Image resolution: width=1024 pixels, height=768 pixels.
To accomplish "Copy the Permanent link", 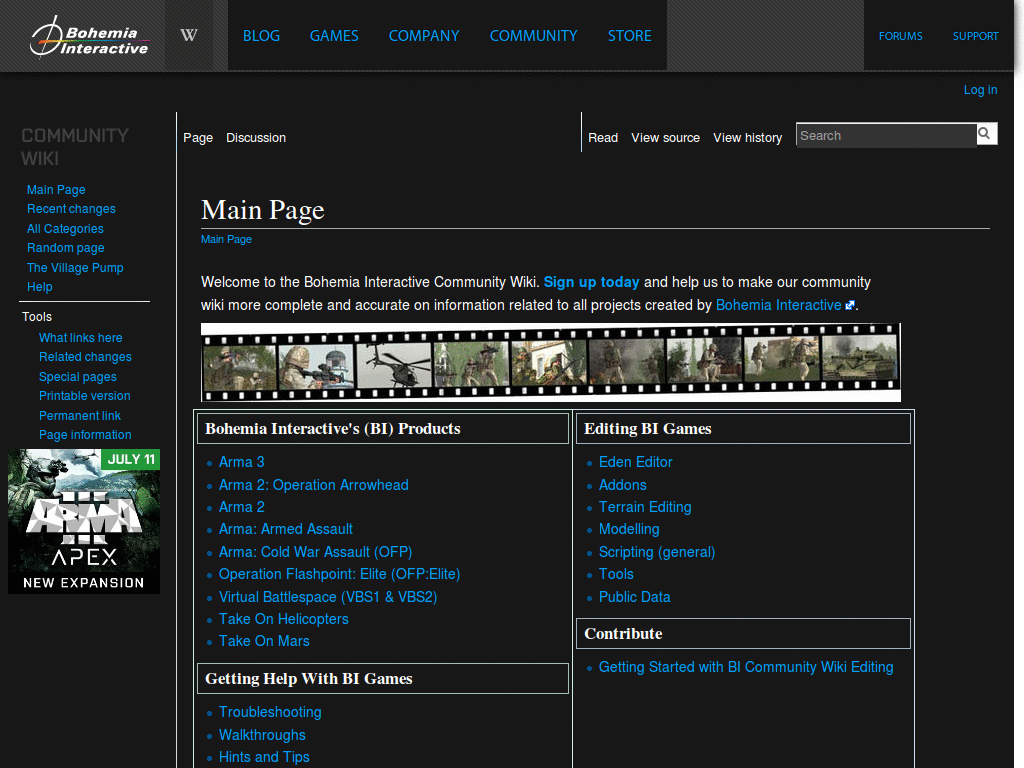I will pos(80,415).
